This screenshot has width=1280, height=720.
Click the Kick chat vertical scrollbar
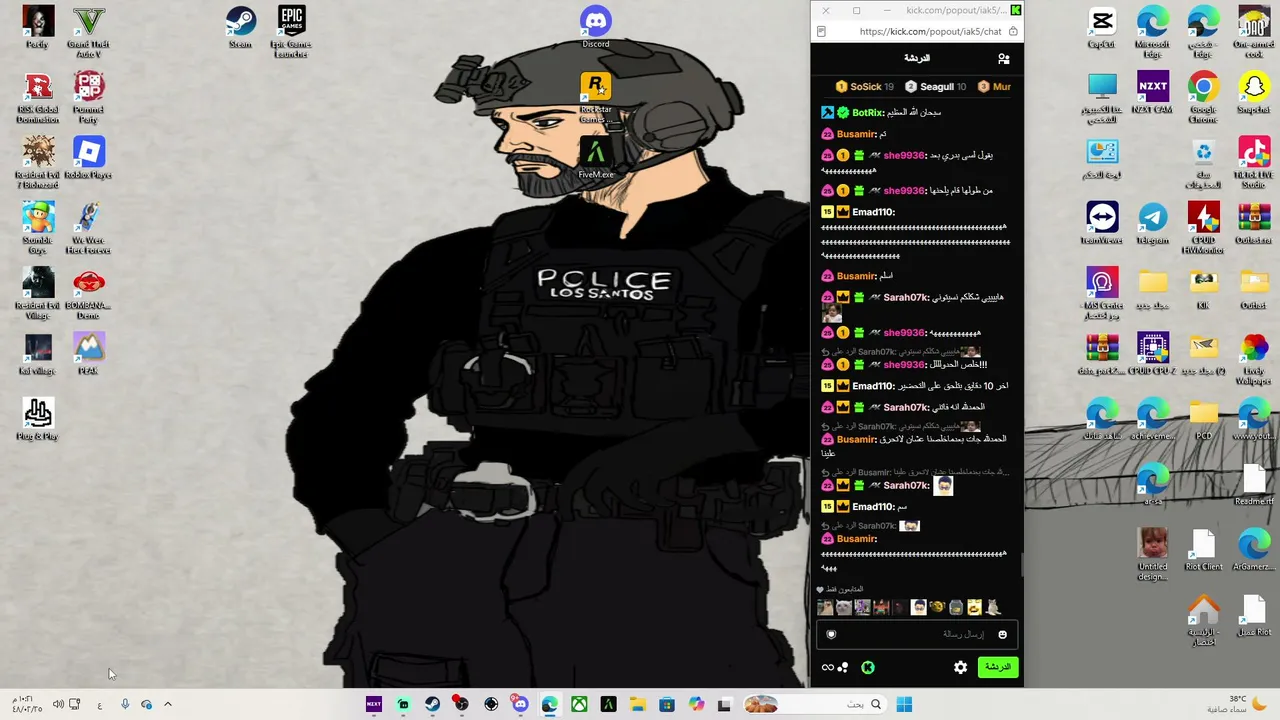tap(1021, 563)
